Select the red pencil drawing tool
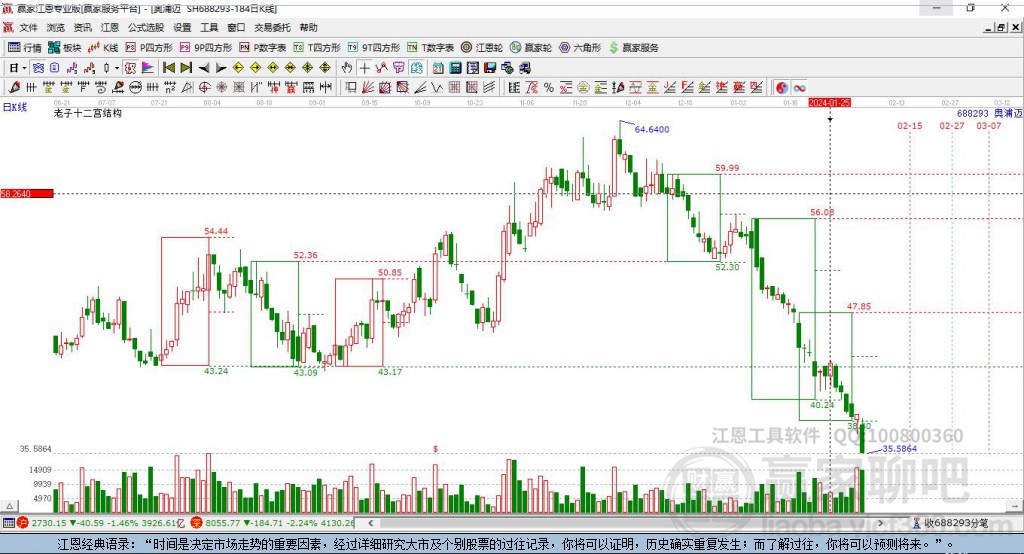This screenshot has width=1024, height=554. (14, 88)
